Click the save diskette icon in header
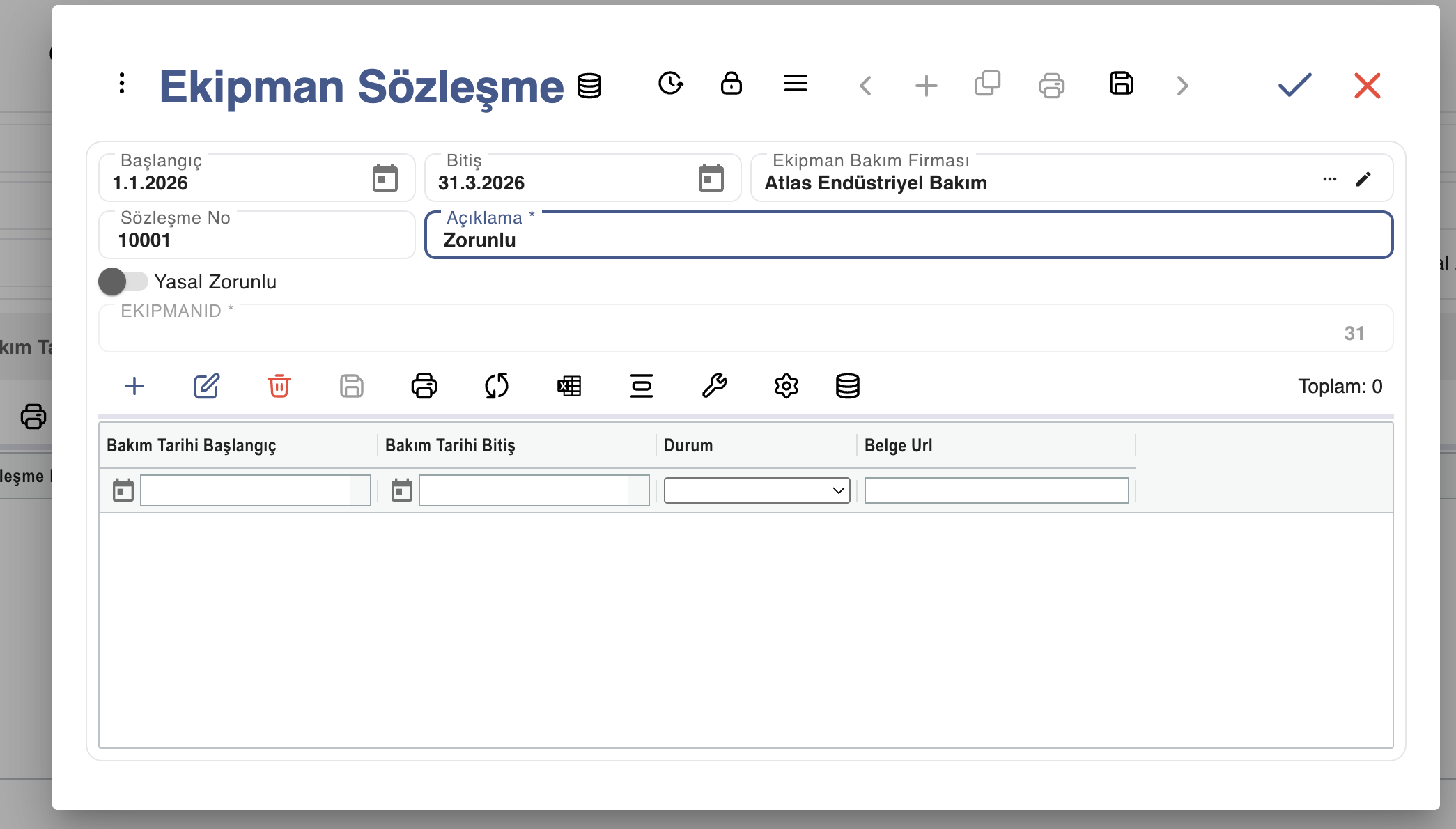This screenshot has height=829, width=1456. click(x=1121, y=84)
